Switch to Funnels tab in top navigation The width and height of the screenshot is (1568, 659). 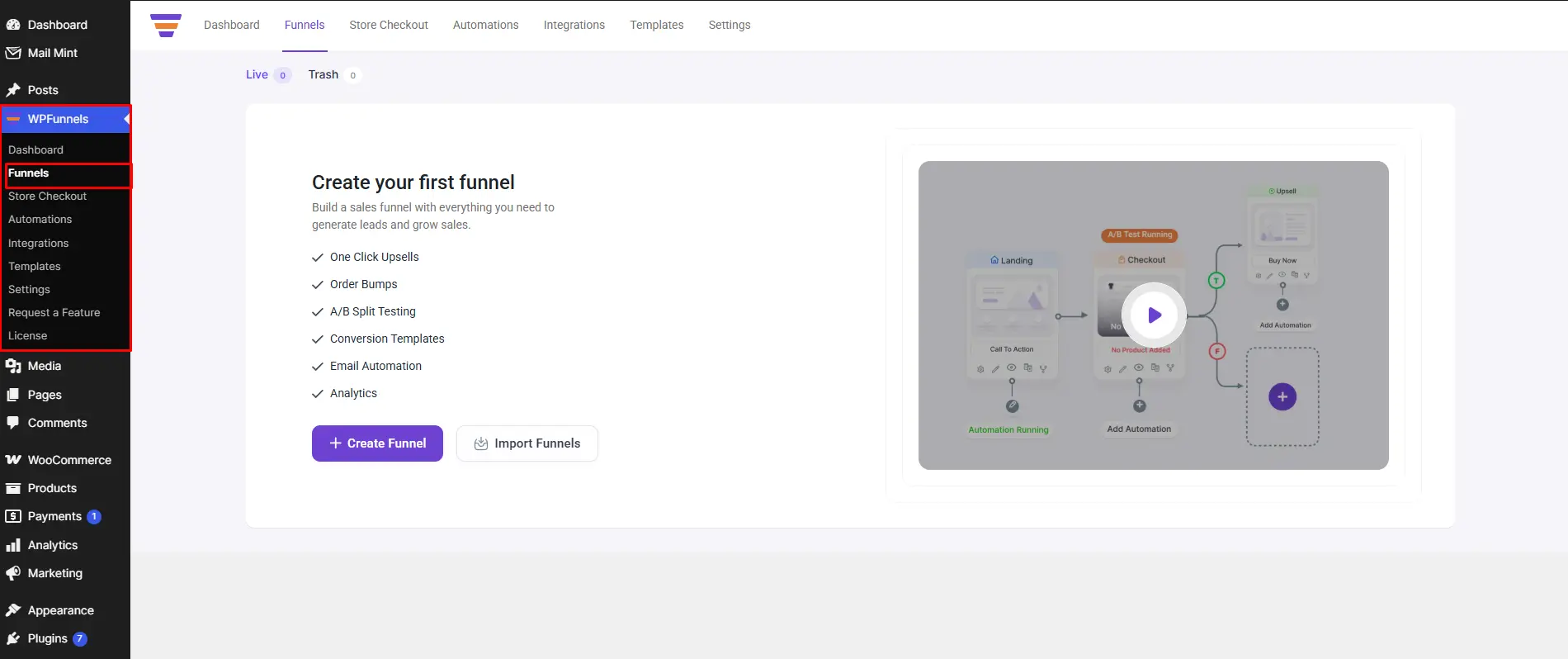(x=305, y=25)
